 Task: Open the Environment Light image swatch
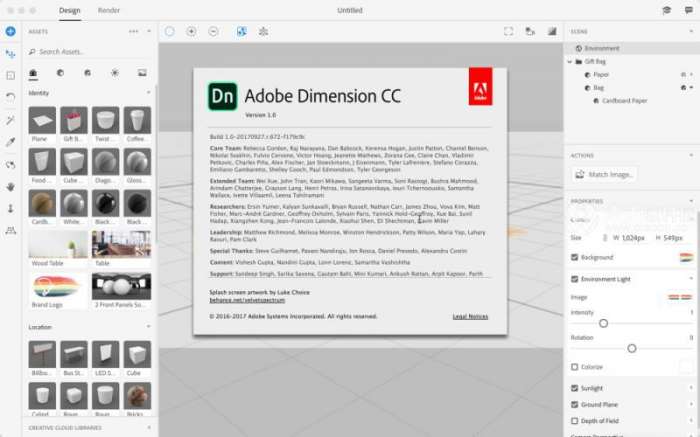coord(680,297)
